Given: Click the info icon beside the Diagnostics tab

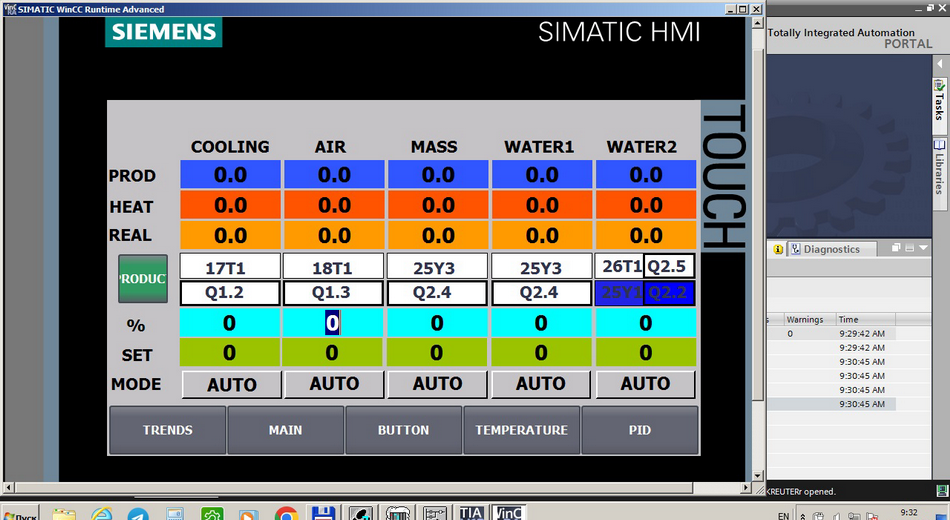Looking at the screenshot, I should pyautogui.click(x=778, y=249).
